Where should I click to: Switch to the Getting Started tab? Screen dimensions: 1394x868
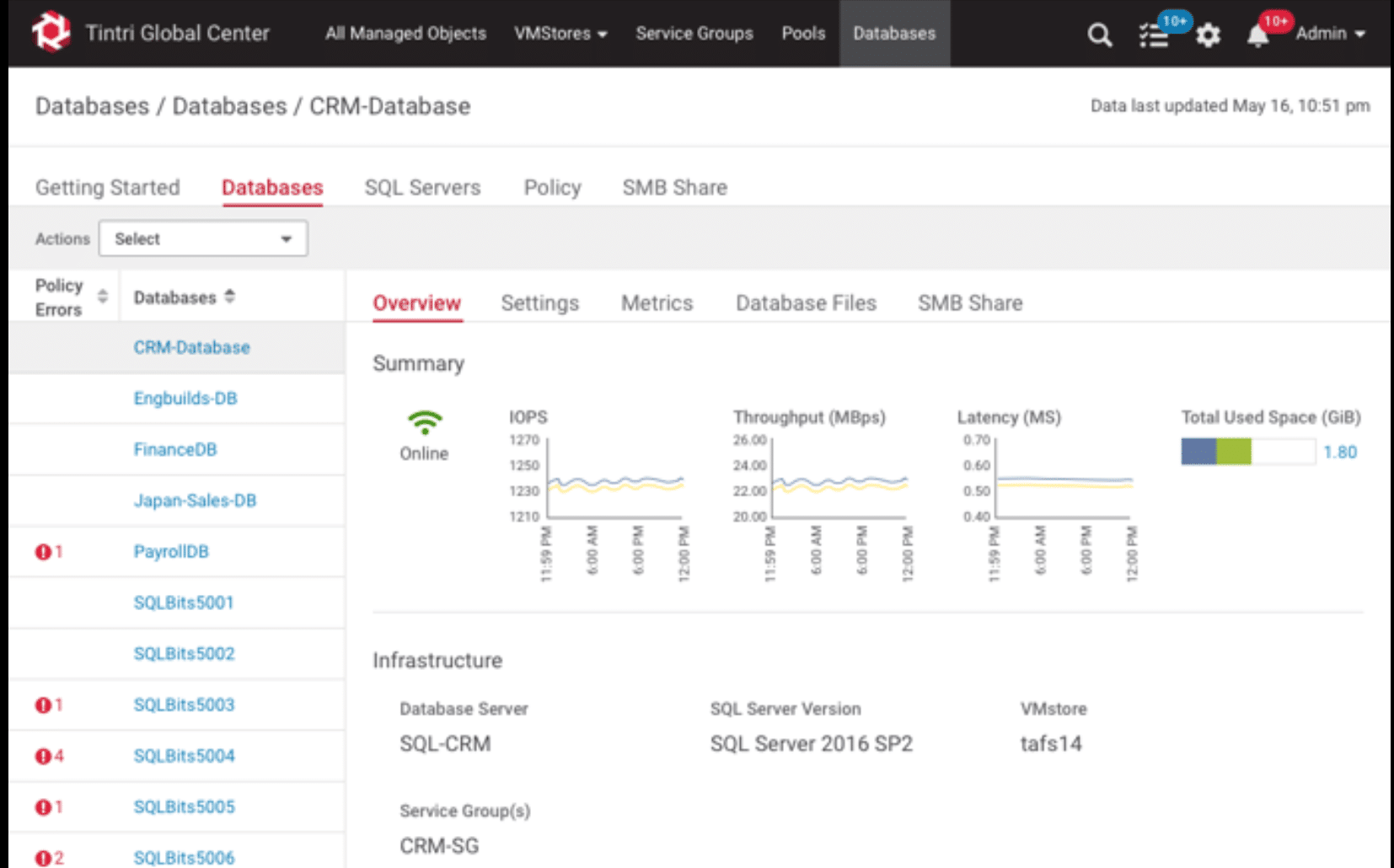107,187
